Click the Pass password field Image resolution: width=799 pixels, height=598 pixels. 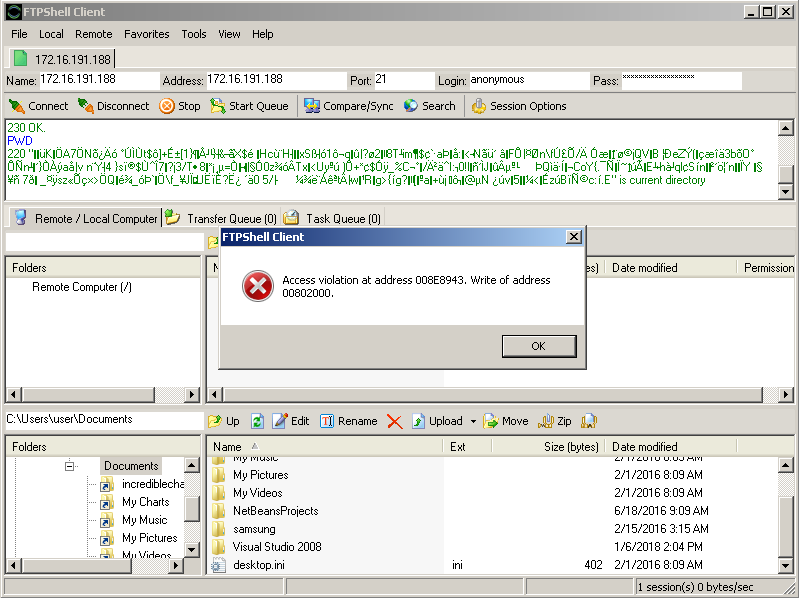(681, 80)
